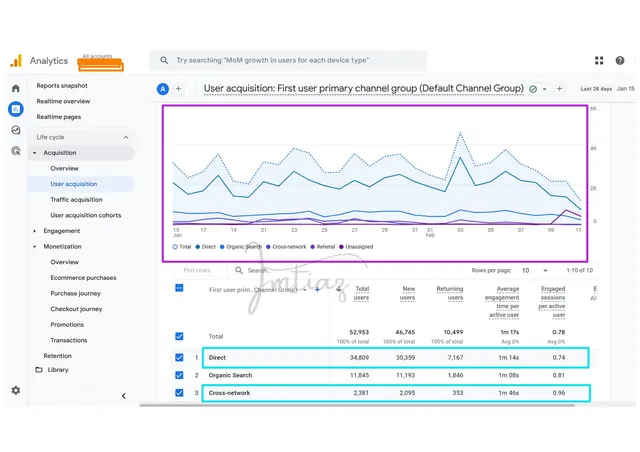Go to Home icon in left rail
Image resolution: width=640 pixels, height=452 pixels.
click(x=16, y=88)
